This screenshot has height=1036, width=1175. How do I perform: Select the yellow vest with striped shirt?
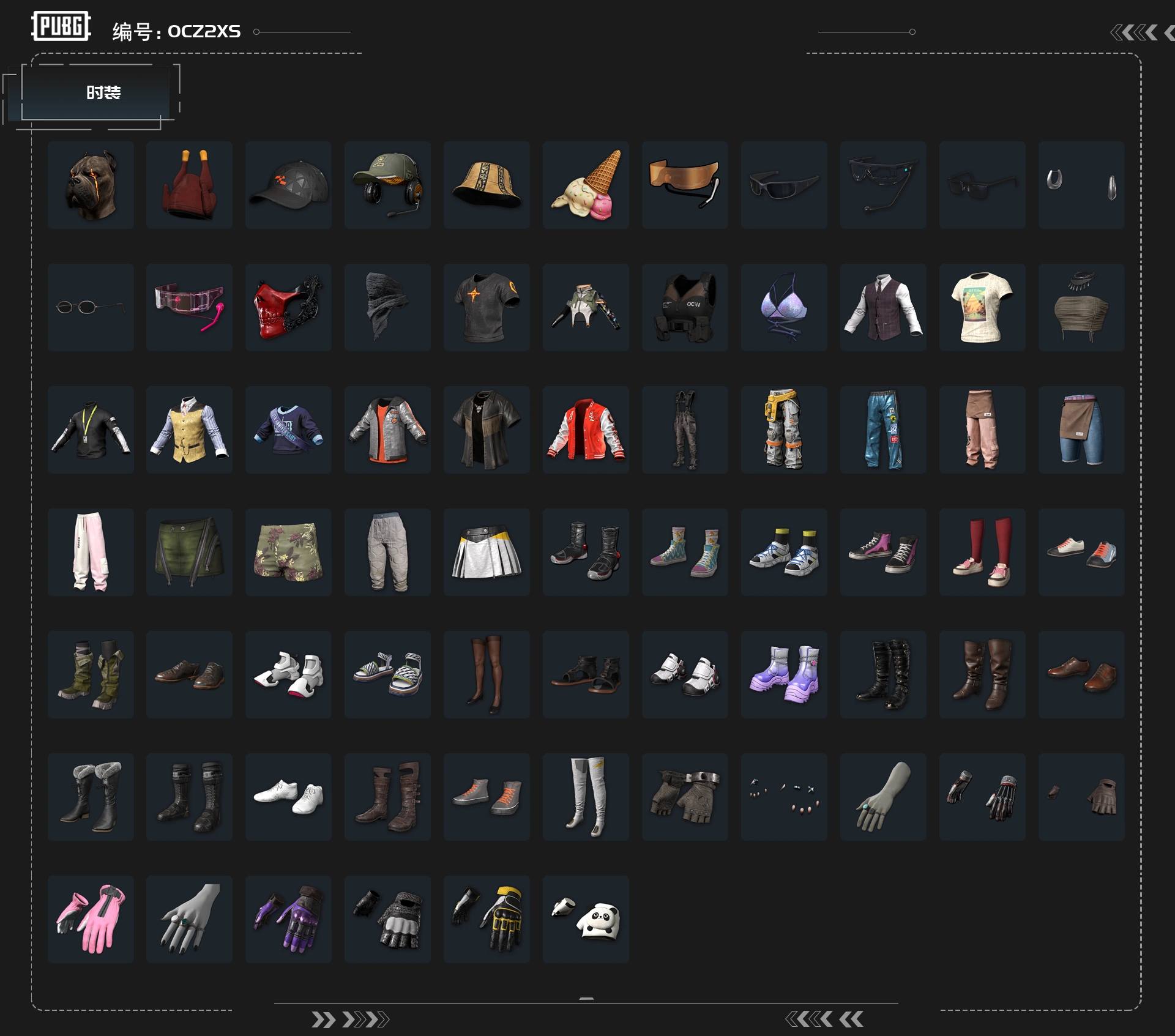pyautogui.click(x=189, y=430)
